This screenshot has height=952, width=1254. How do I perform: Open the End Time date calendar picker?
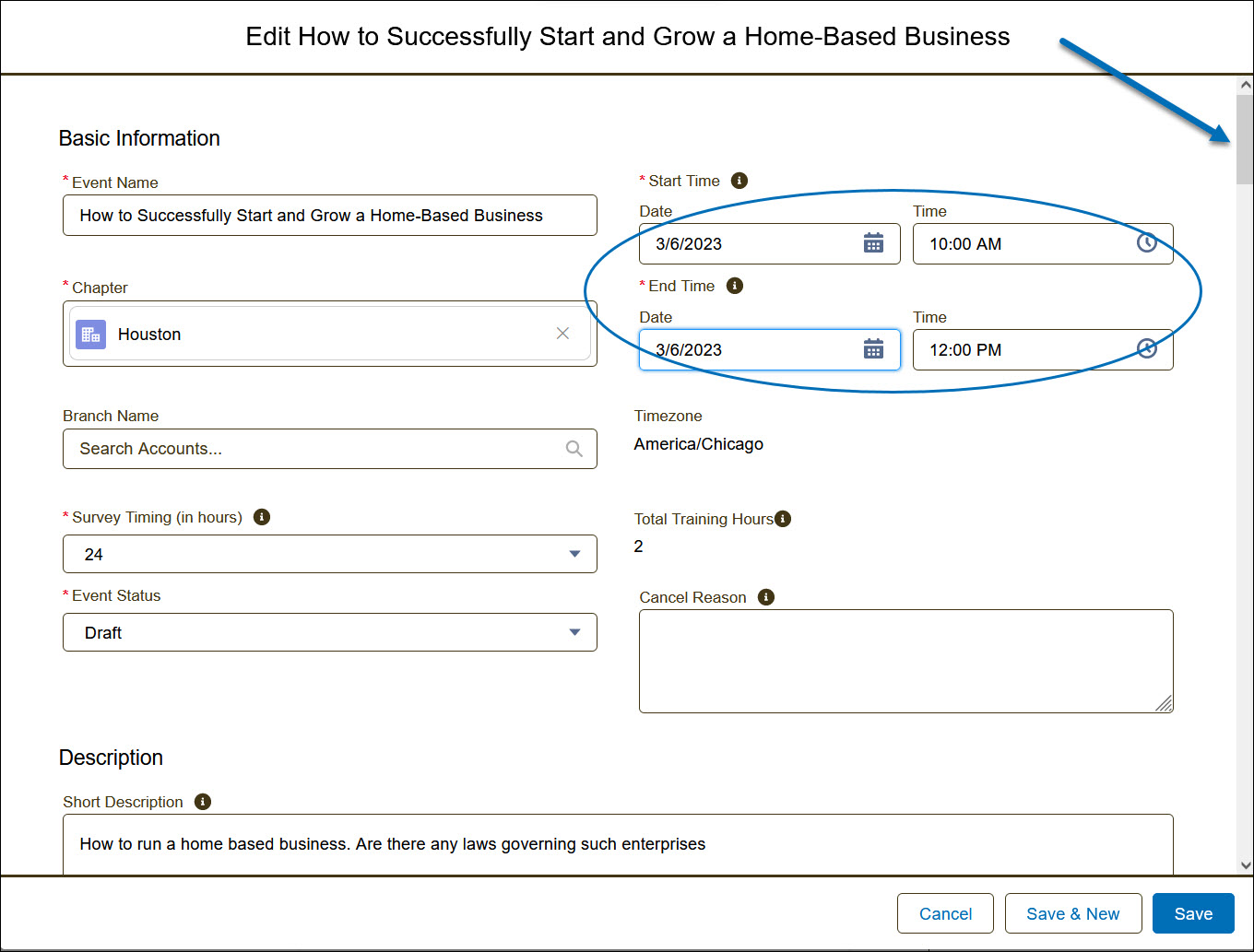click(x=873, y=349)
